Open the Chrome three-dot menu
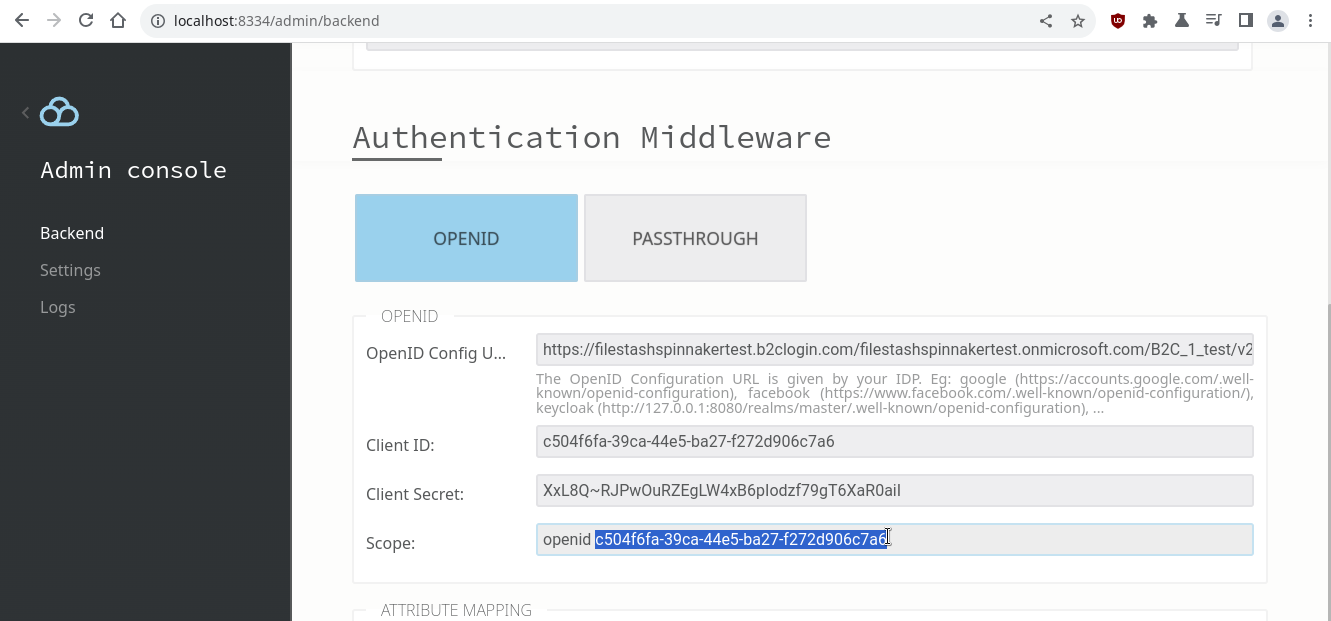This screenshot has height=621, width=1331. (x=1310, y=20)
